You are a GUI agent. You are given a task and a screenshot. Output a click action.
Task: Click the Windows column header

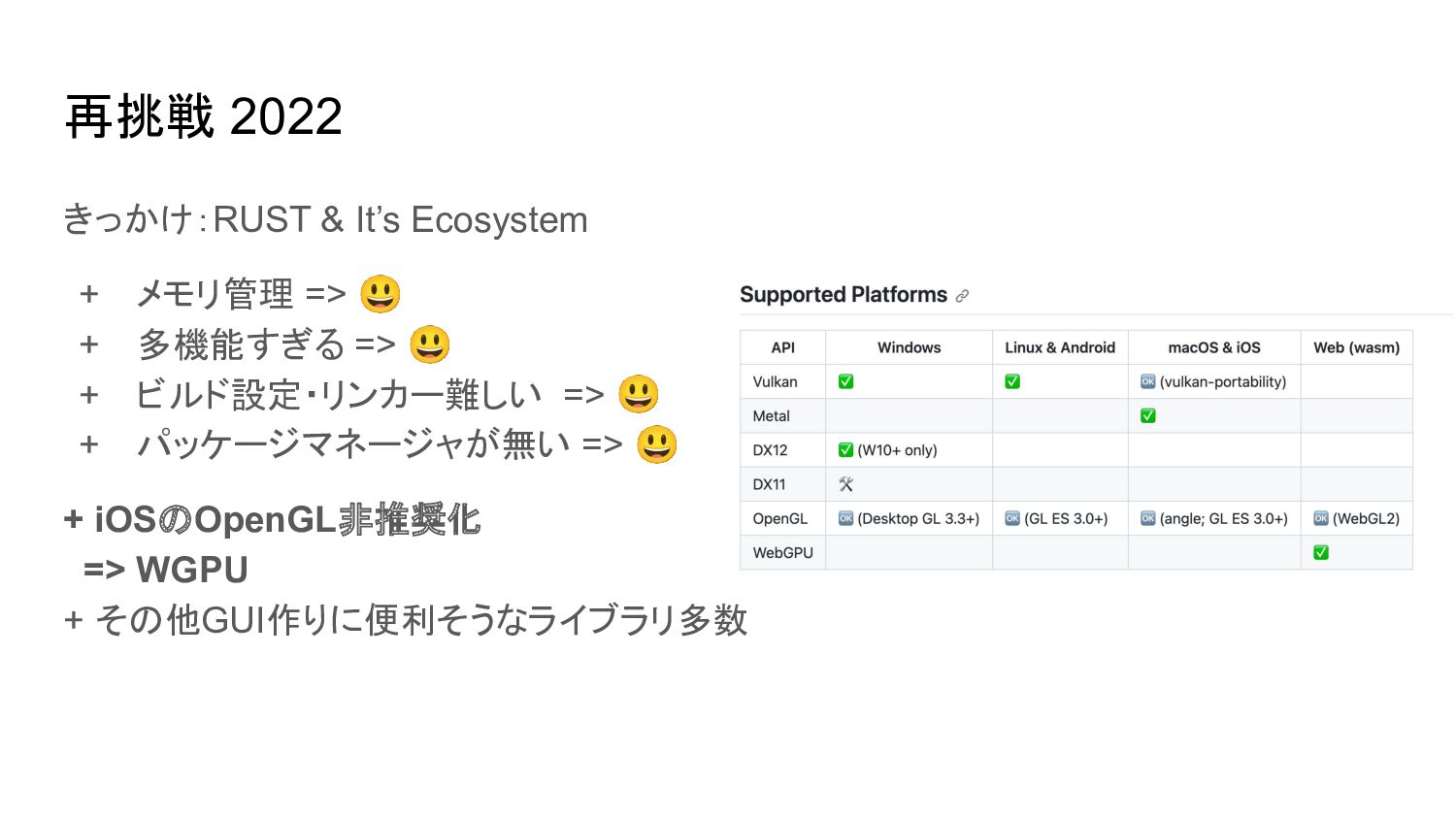(x=909, y=347)
